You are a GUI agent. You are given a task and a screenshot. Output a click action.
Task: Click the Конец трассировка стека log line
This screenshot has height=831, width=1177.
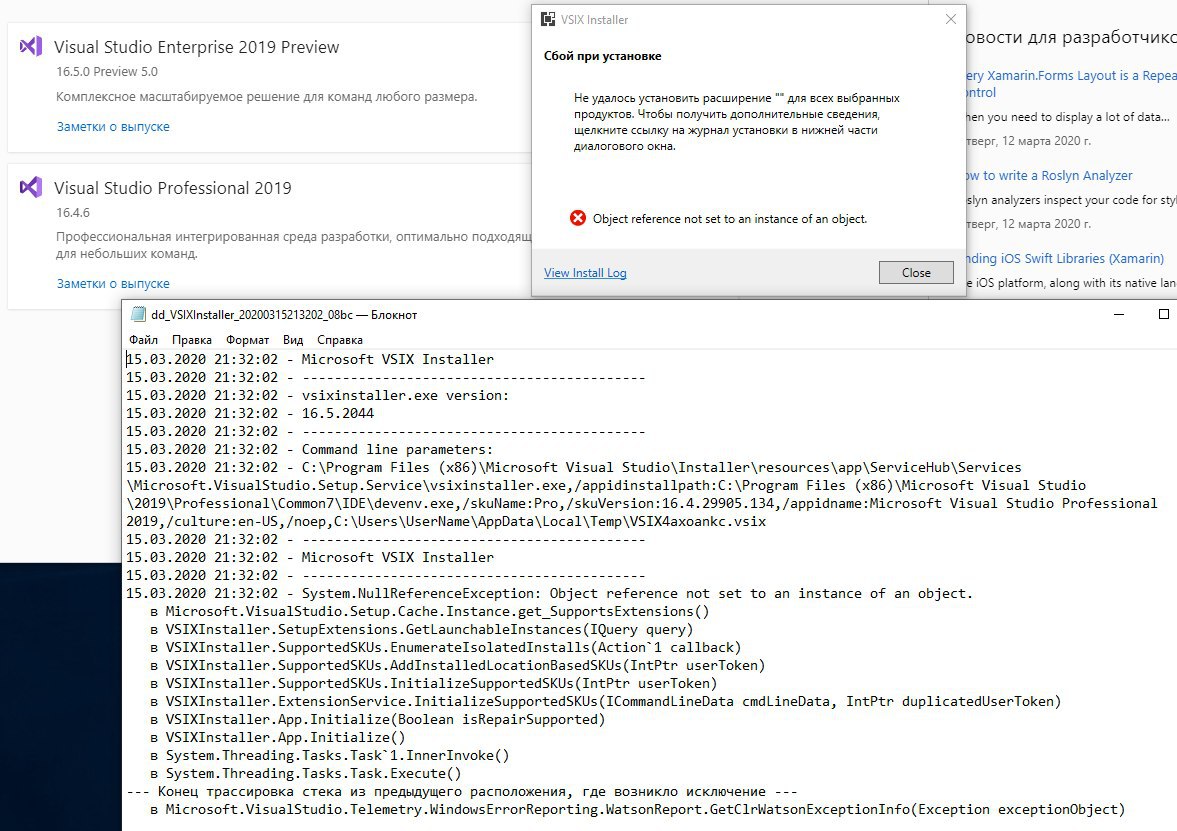pyautogui.click(x=462, y=792)
